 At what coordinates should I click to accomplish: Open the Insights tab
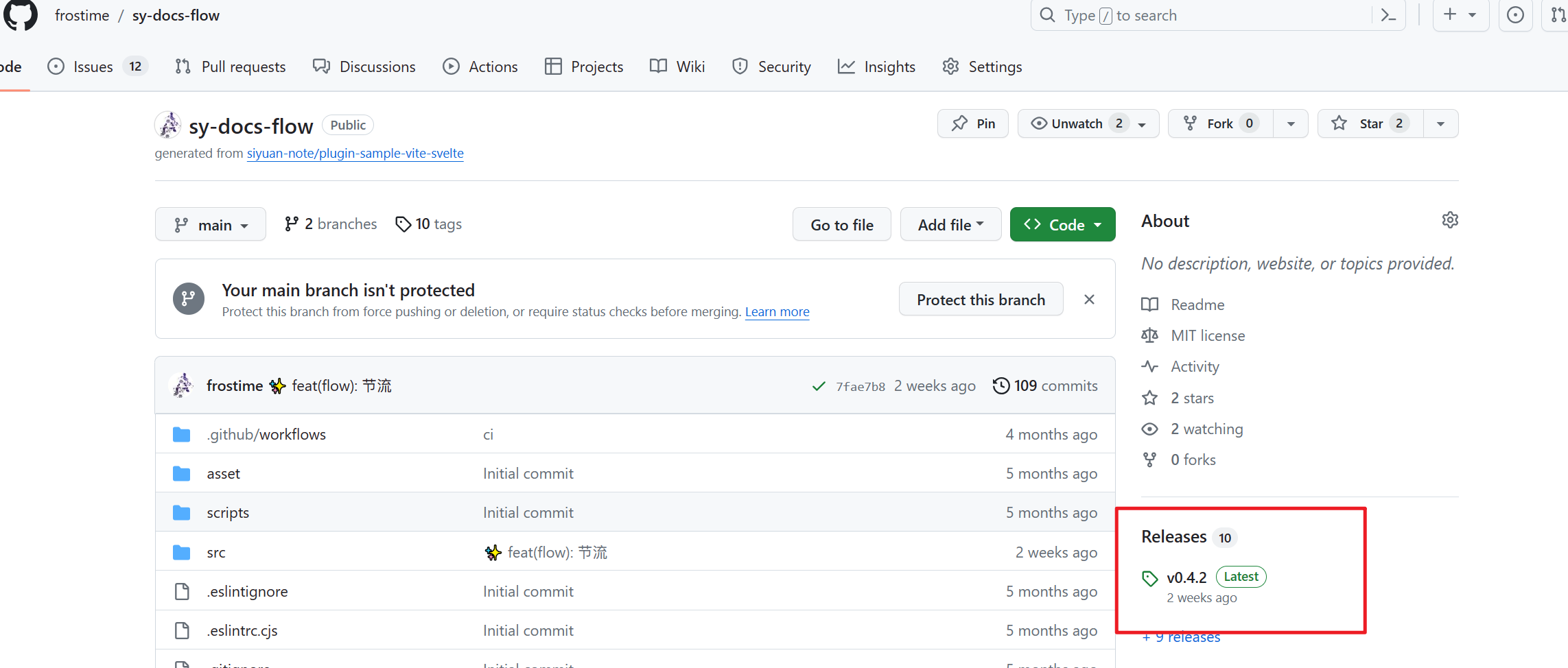tap(876, 67)
